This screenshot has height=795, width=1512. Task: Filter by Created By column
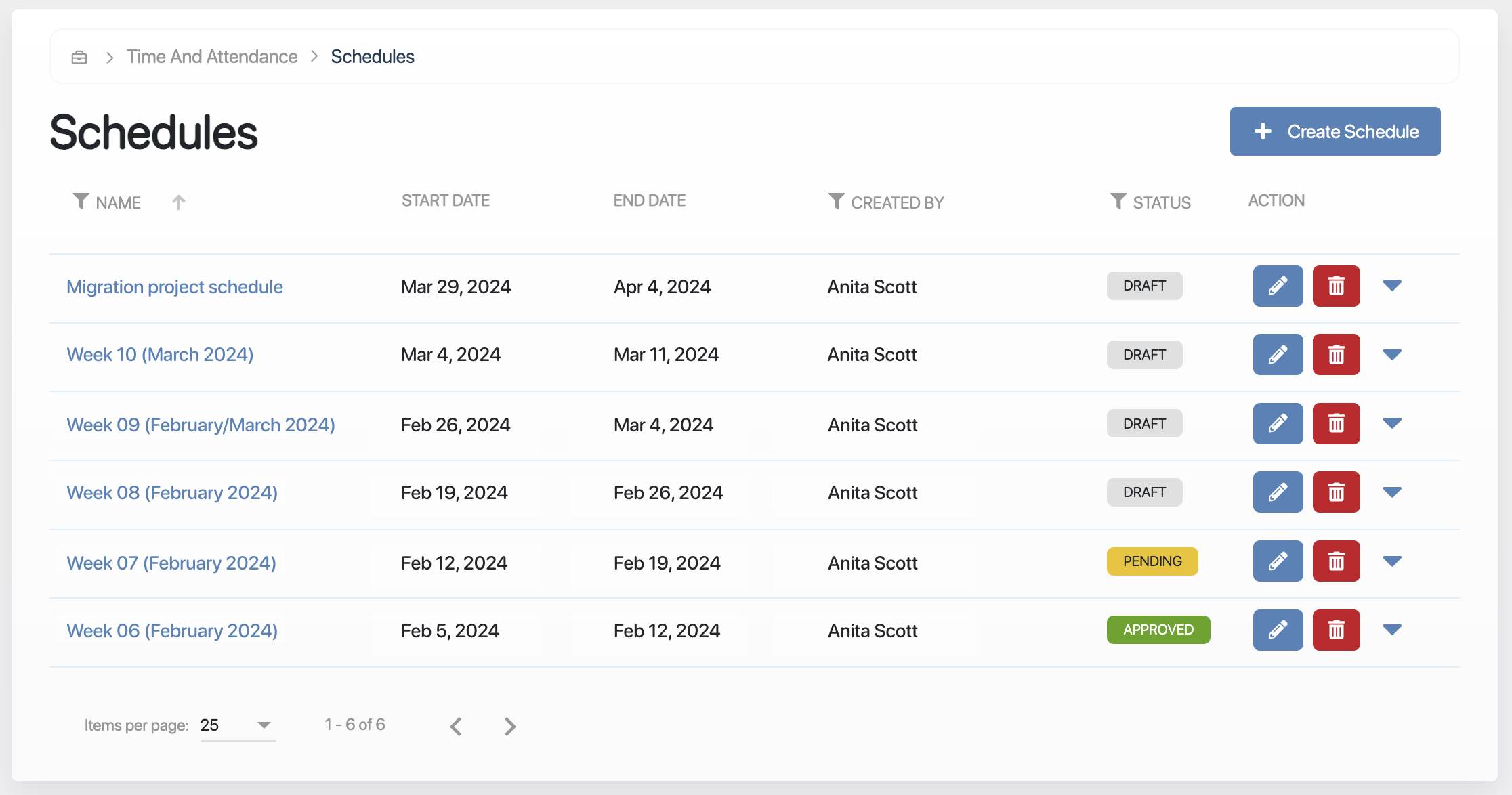pos(837,201)
